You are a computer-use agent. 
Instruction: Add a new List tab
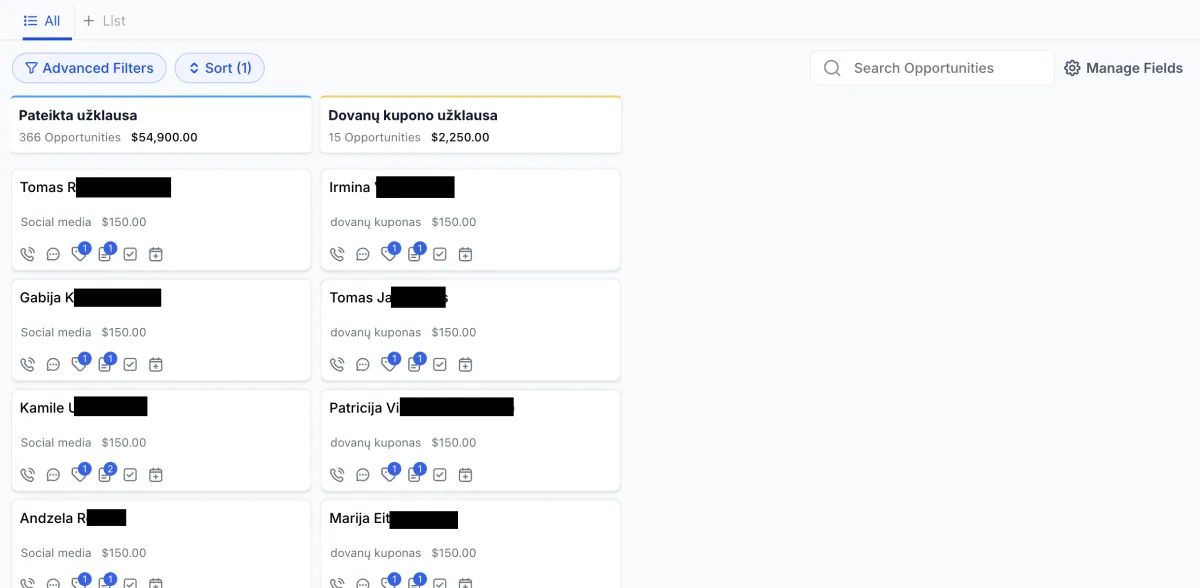pos(104,20)
